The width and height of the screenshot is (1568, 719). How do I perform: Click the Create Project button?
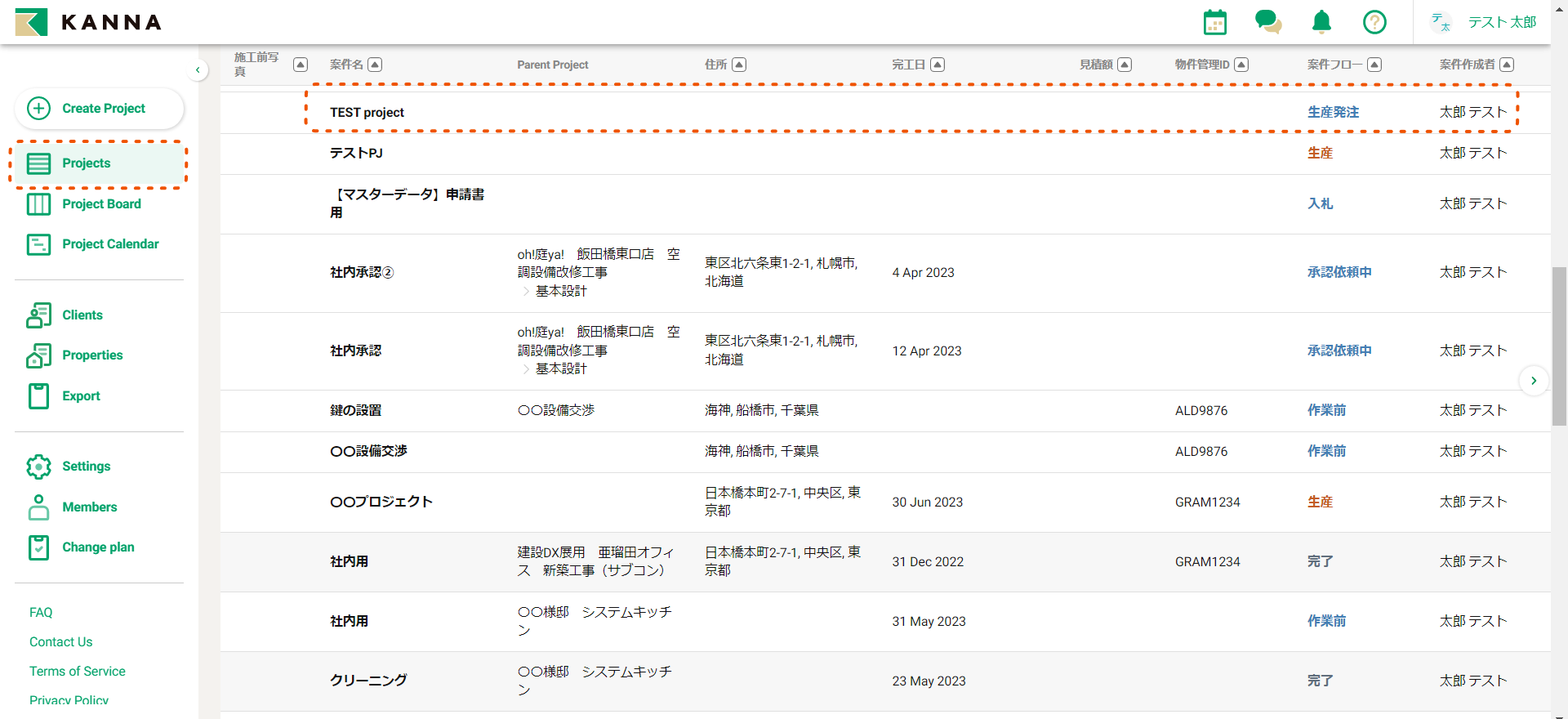point(99,109)
